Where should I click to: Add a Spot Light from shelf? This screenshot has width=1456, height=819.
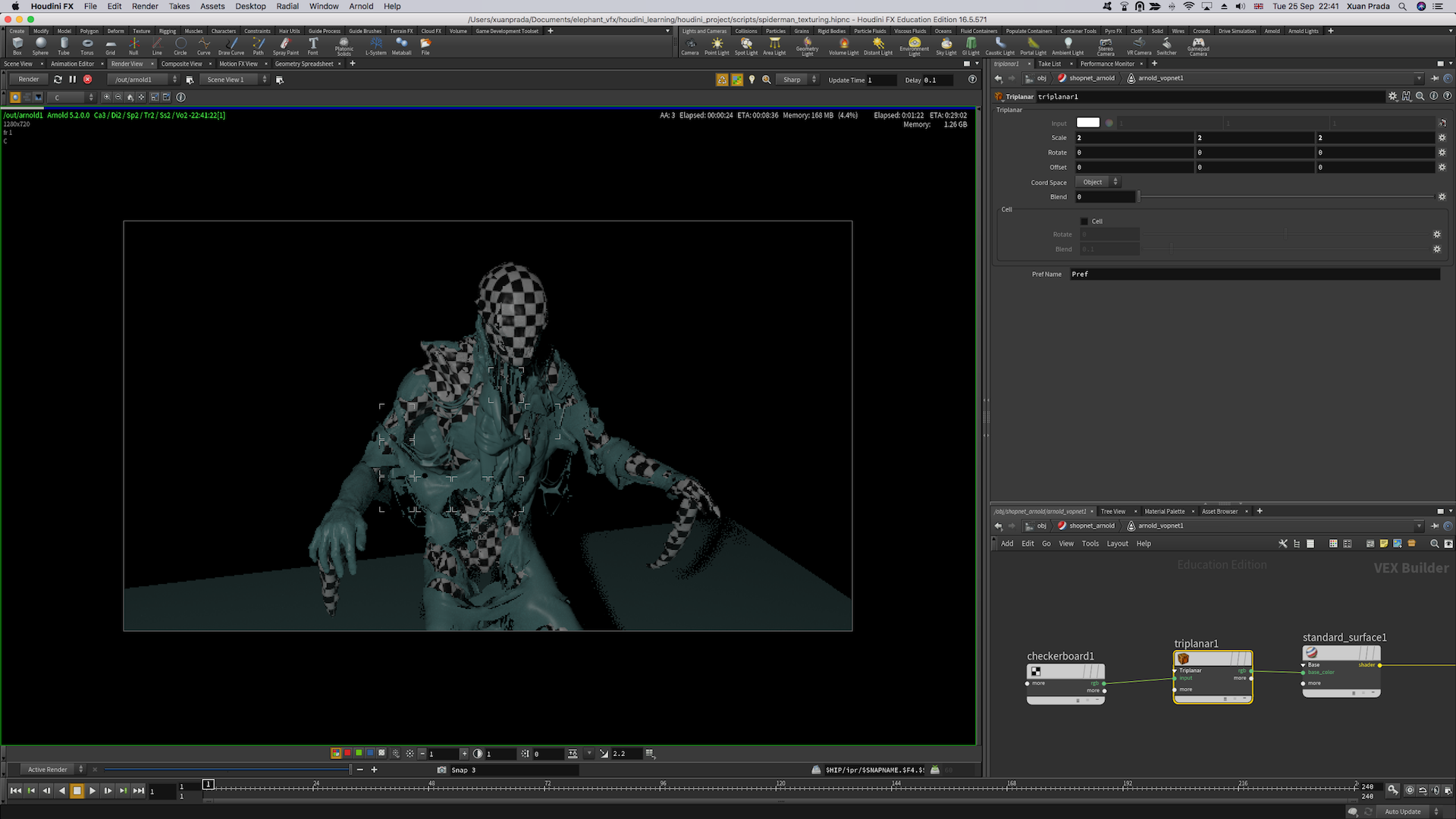(x=746, y=46)
